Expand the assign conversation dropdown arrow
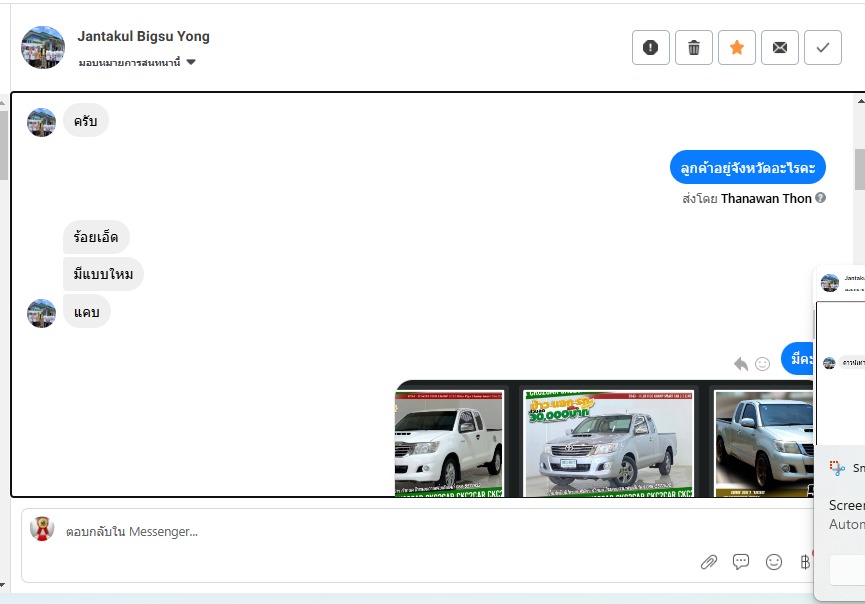The image size is (865, 604). tap(191, 62)
